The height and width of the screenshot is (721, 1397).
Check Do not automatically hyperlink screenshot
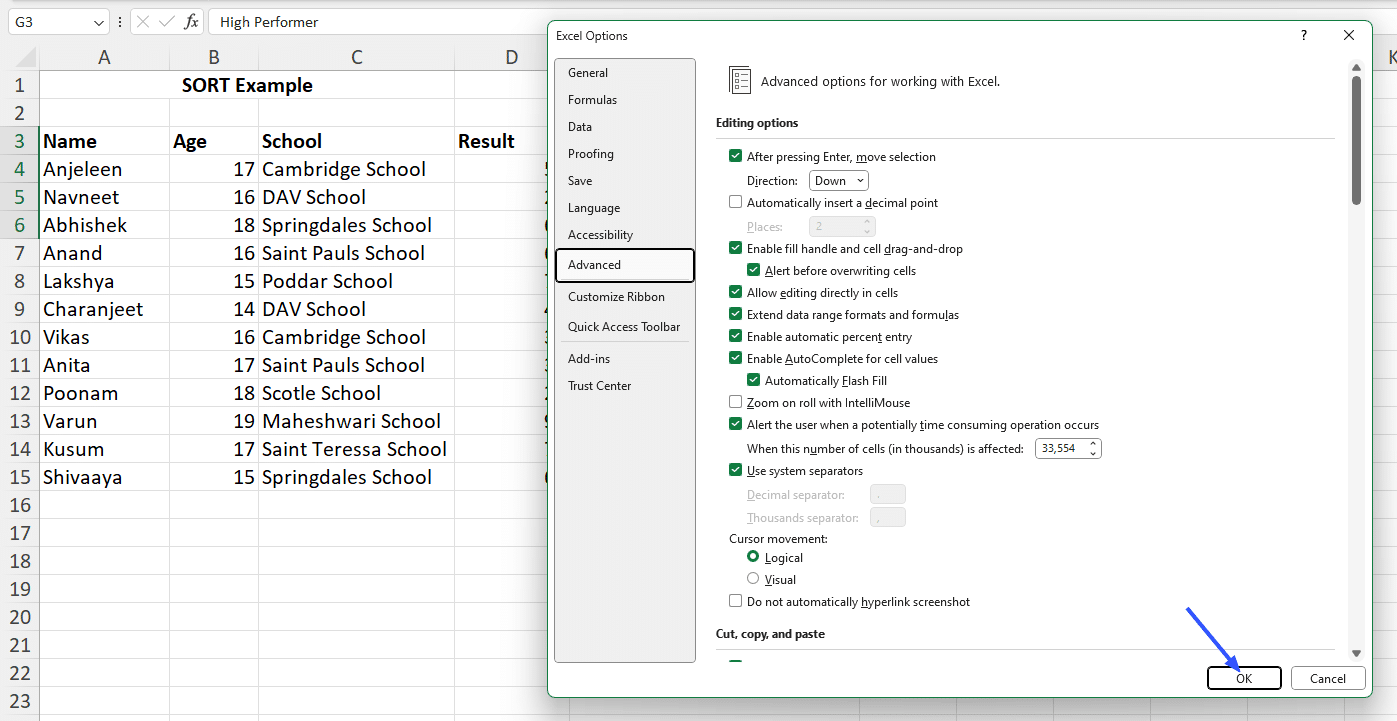[x=736, y=602]
